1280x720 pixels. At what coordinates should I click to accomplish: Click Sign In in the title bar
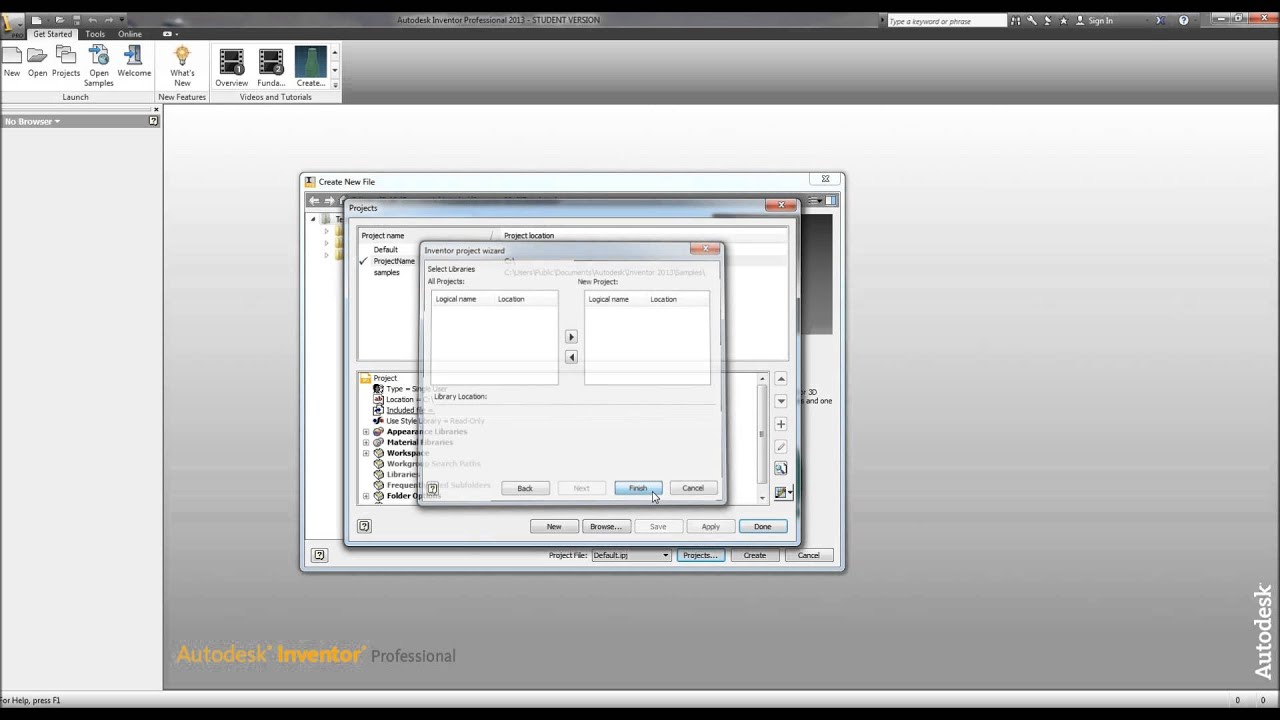pyautogui.click(x=1100, y=20)
